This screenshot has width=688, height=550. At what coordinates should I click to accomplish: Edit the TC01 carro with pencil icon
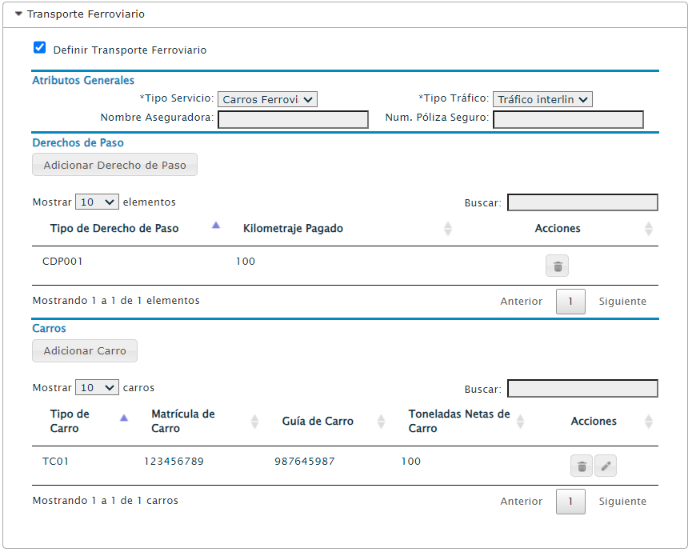(606, 466)
